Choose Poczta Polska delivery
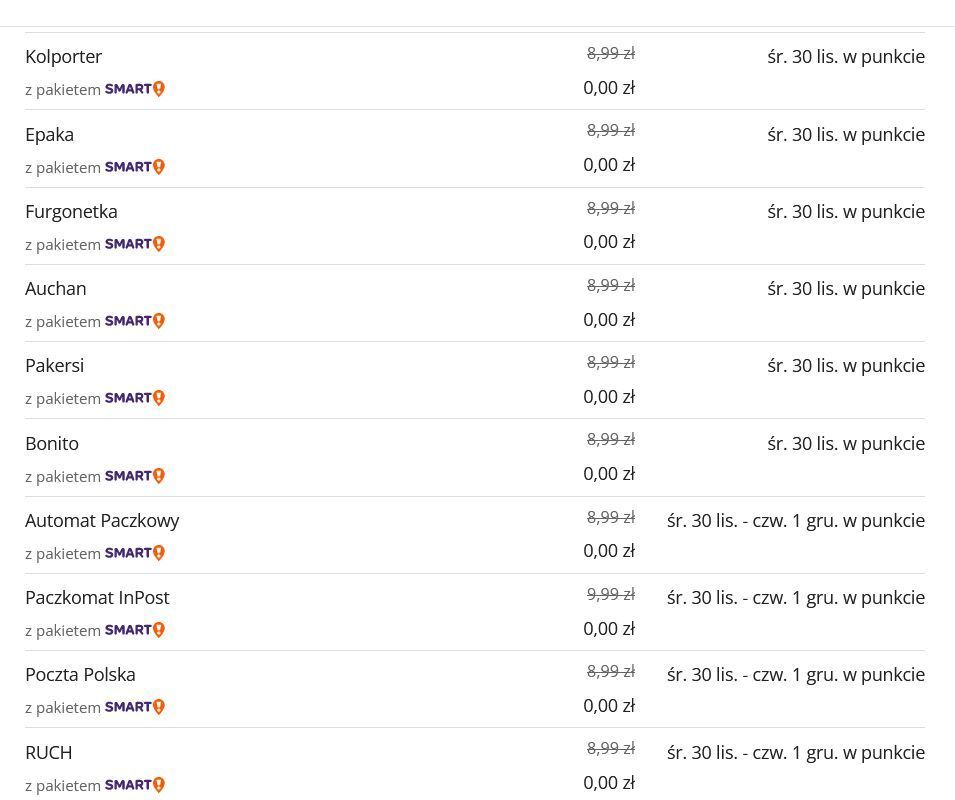955x800 pixels. (80, 675)
